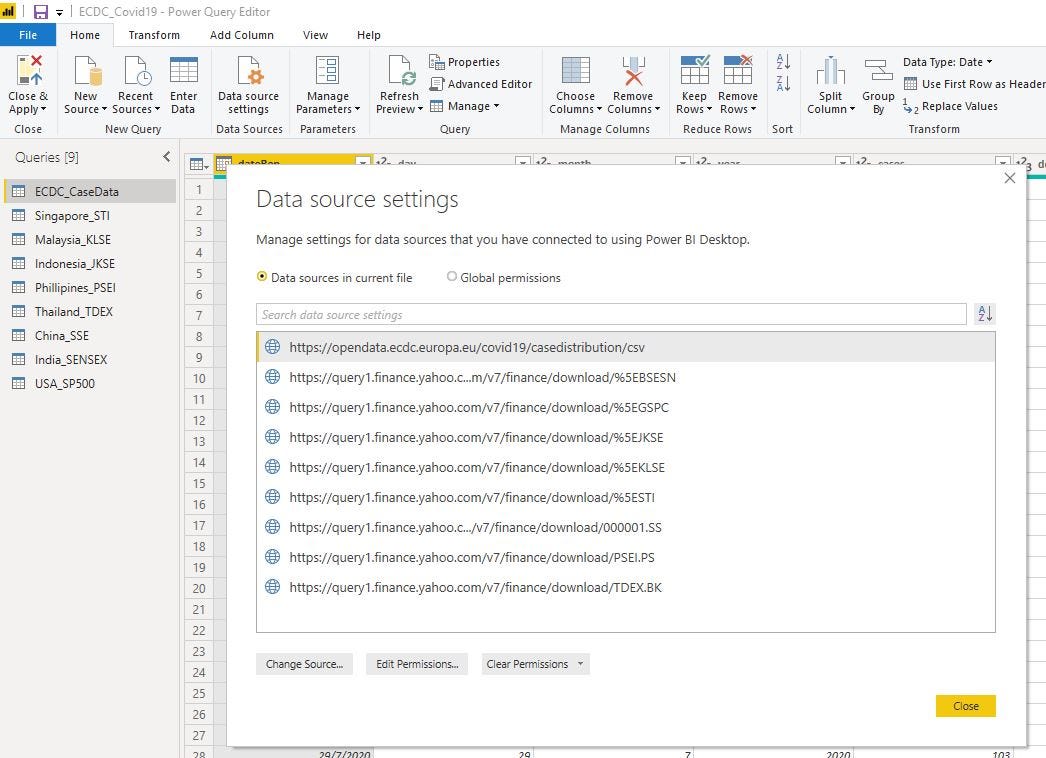Switch to the Home tab

(x=85, y=35)
